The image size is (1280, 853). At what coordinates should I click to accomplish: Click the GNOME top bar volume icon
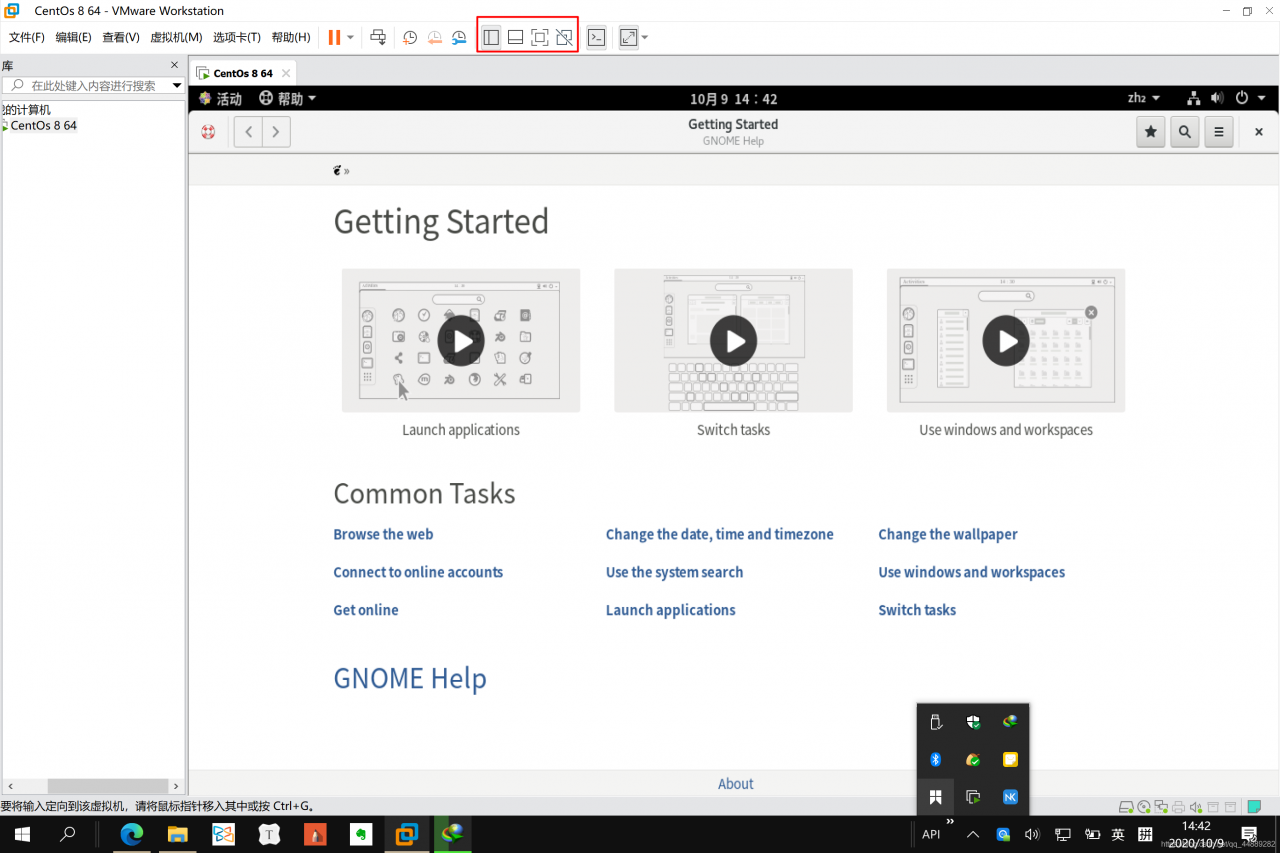1217,98
